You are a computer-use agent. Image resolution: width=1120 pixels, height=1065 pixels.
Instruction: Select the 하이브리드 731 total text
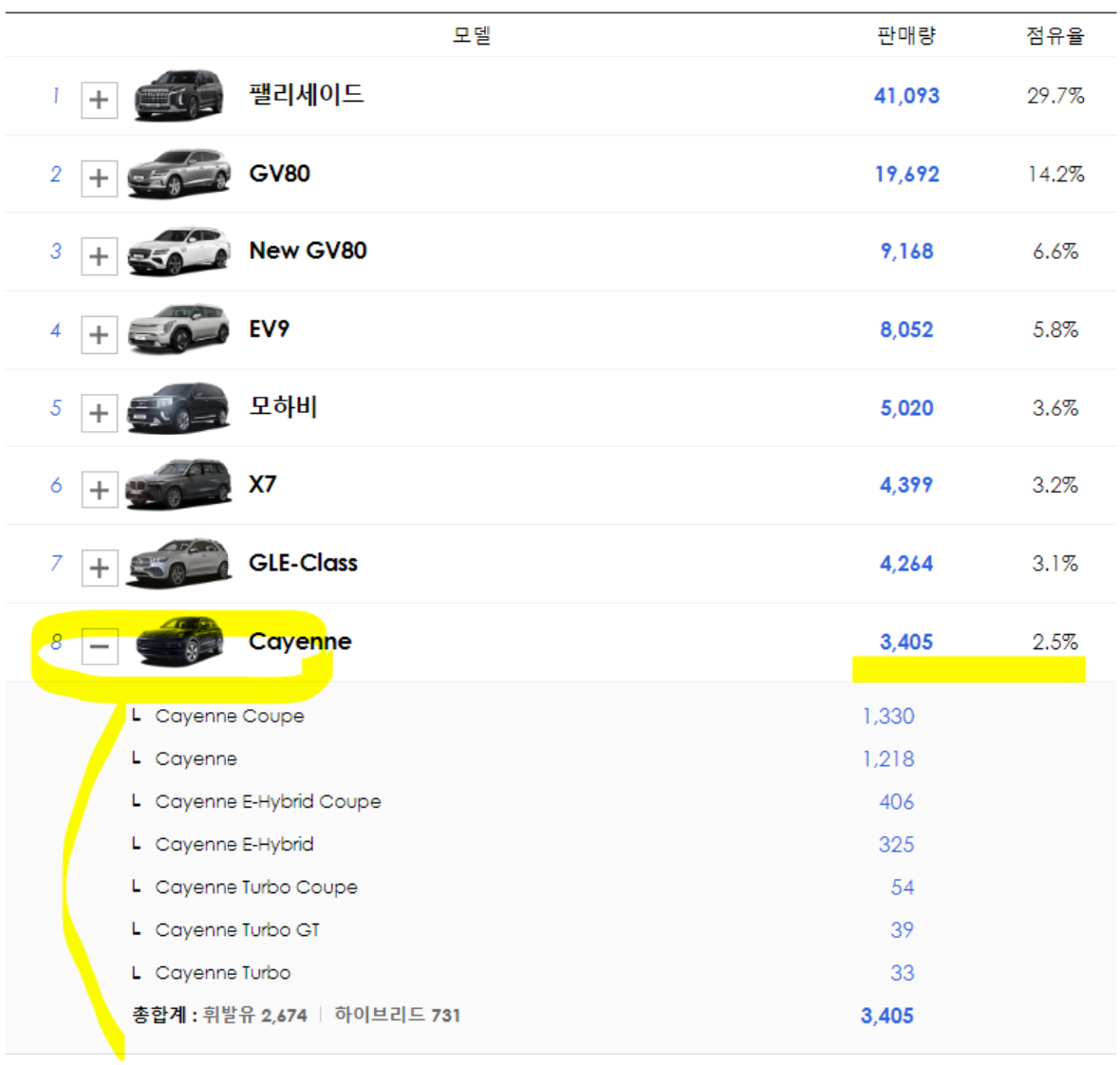click(397, 1016)
